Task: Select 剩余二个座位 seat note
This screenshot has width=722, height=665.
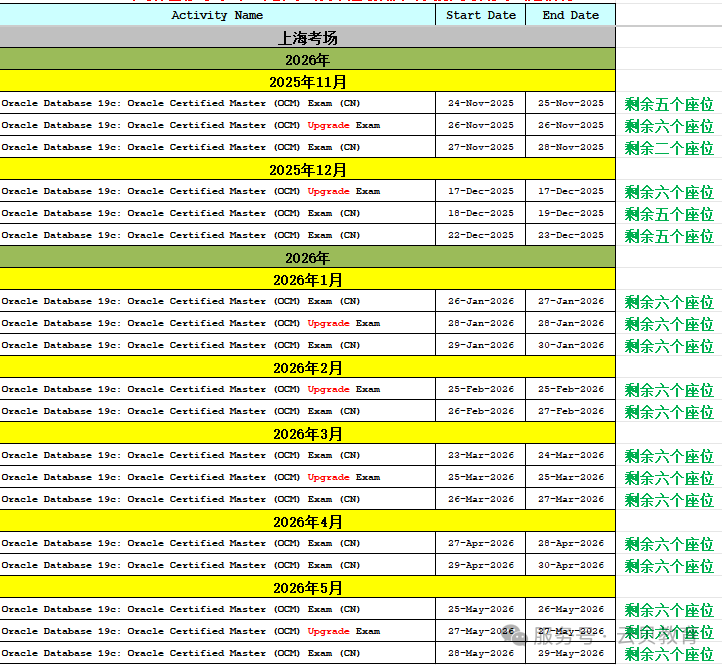Action: tap(669, 148)
